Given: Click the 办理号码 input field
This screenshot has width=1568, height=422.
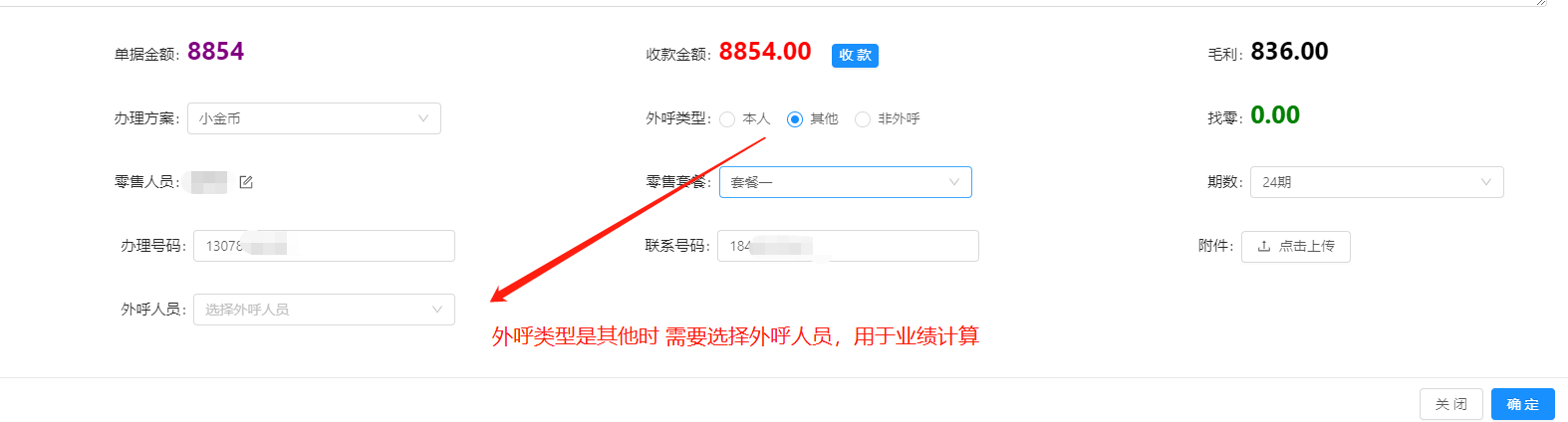Looking at the screenshot, I should pos(324,246).
